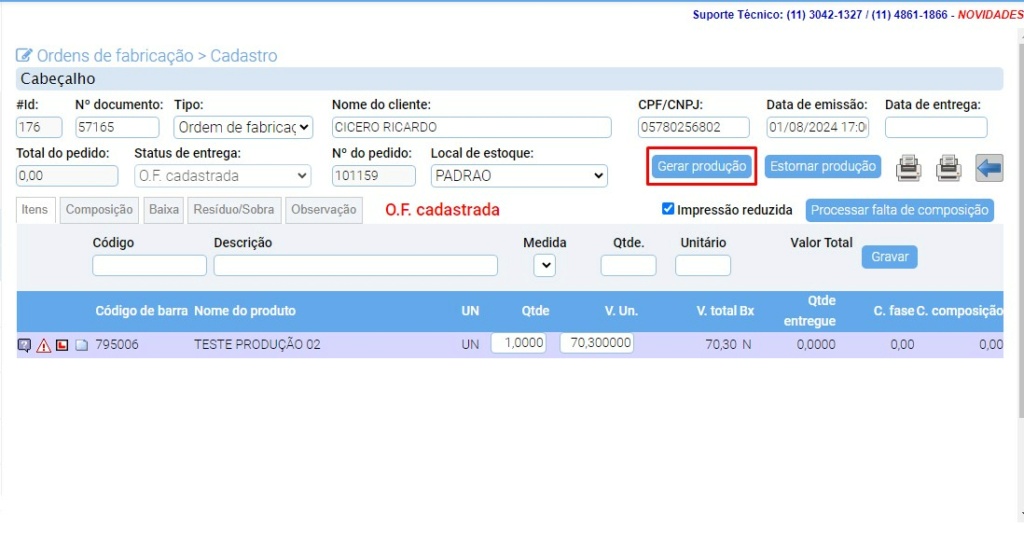
Task: Click the #Id input field
Action: (x=39, y=127)
